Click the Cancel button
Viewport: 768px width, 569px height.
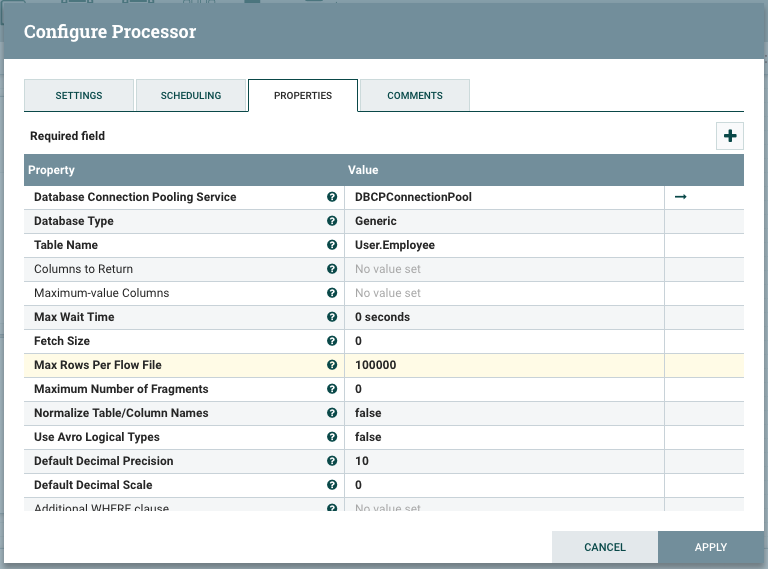(x=605, y=547)
